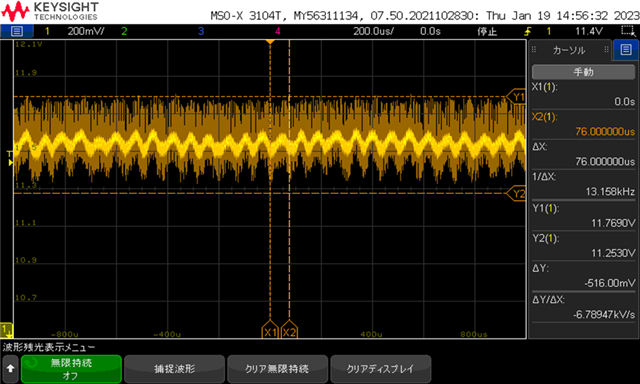Click the back arrow softkey button
Screen dimensions: 640x384
10,368
